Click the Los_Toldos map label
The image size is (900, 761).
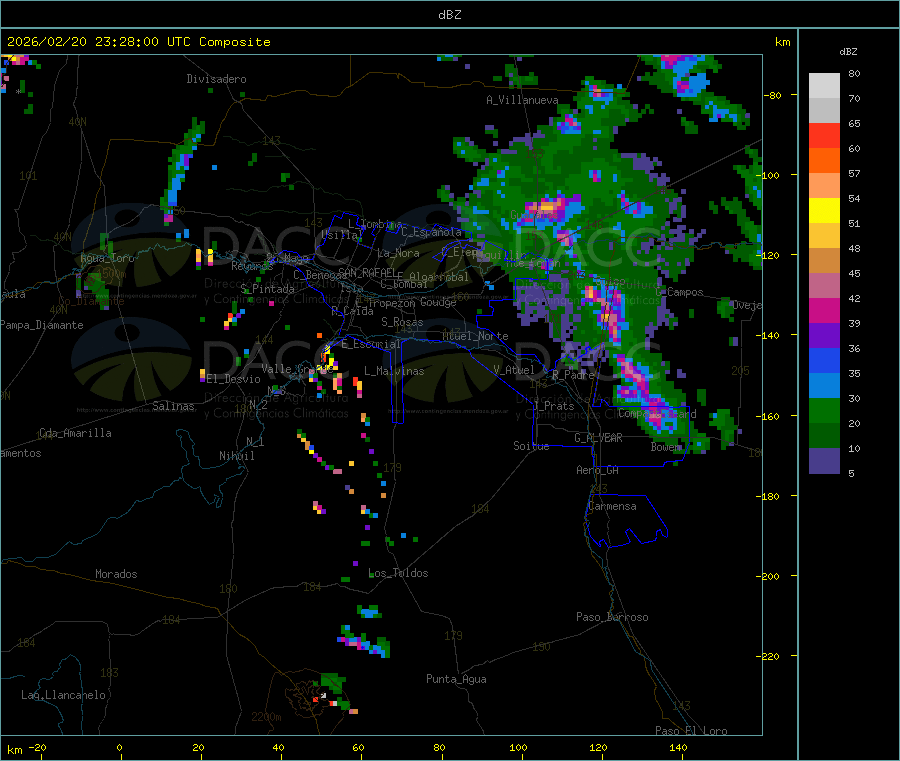coord(398,573)
